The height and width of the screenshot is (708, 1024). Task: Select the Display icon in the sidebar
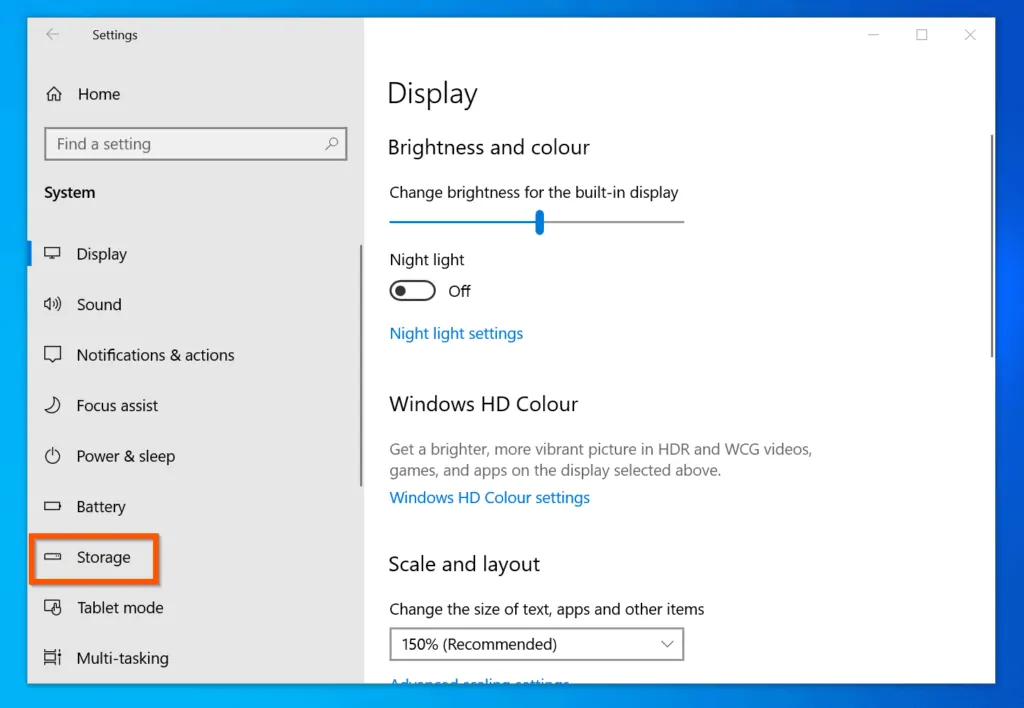click(52, 254)
